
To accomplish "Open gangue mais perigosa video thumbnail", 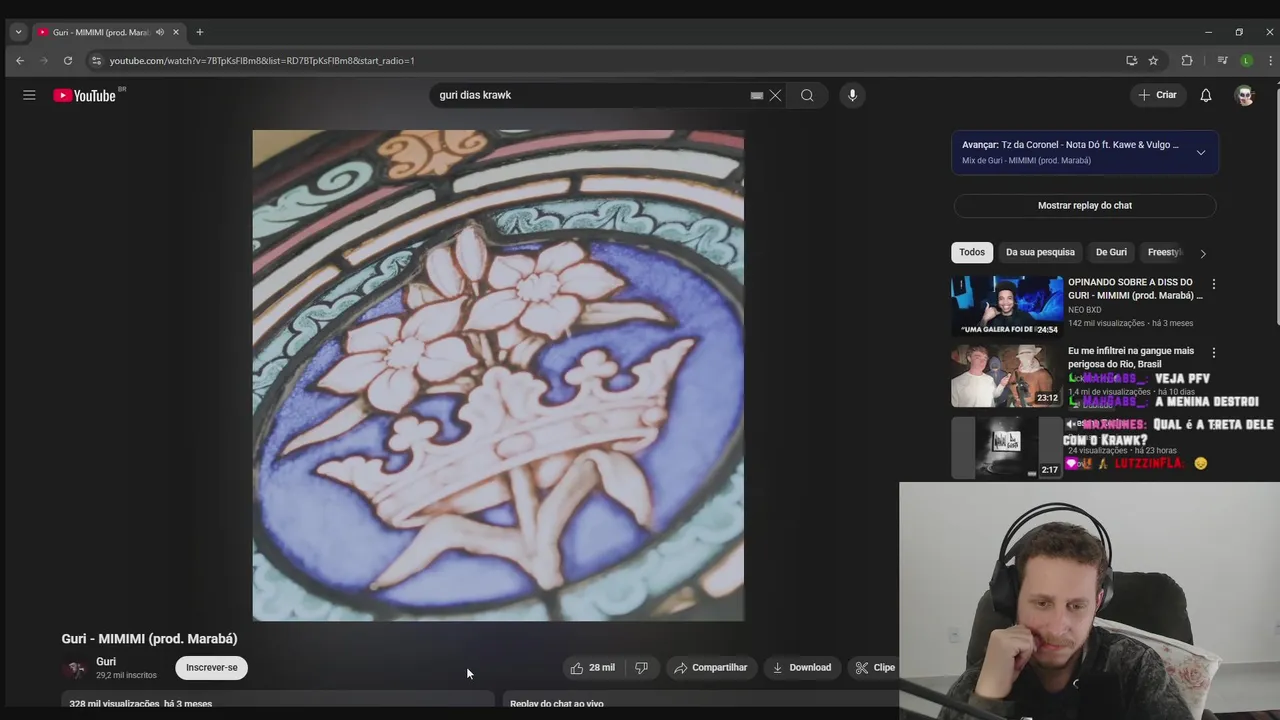I will pos(1007,376).
